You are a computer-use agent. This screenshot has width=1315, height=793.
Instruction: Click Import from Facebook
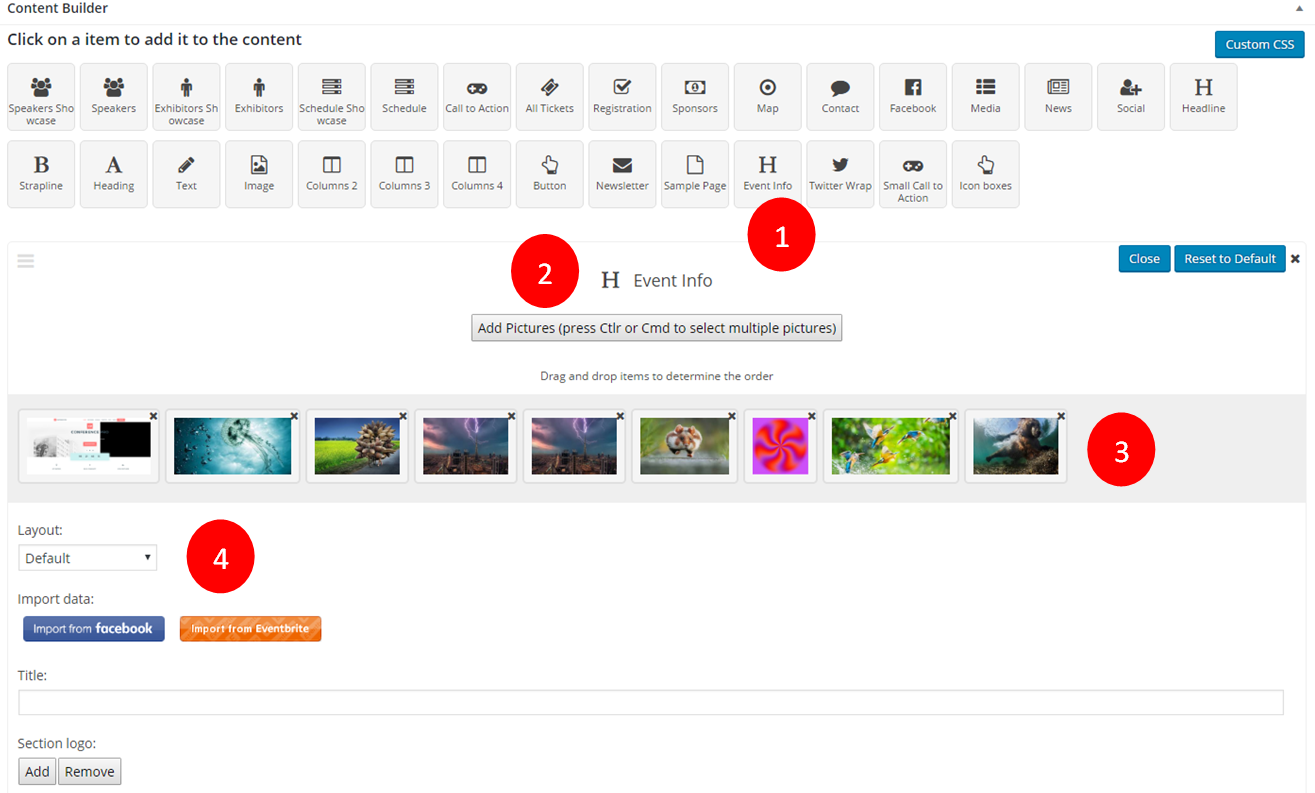point(94,629)
